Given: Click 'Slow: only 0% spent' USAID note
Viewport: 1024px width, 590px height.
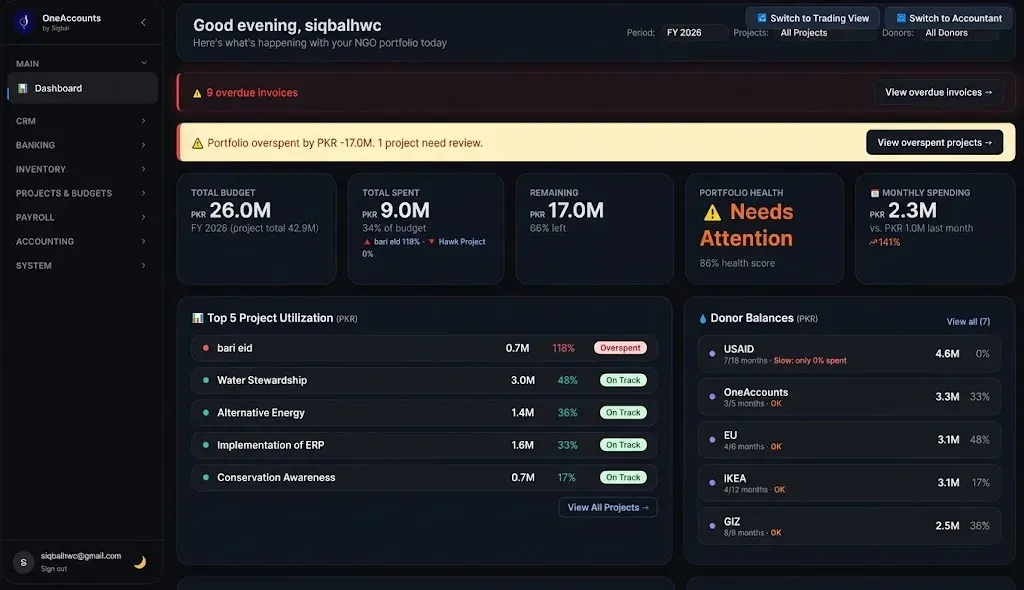Looking at the screenshot, I should click(x=810, y=361).
